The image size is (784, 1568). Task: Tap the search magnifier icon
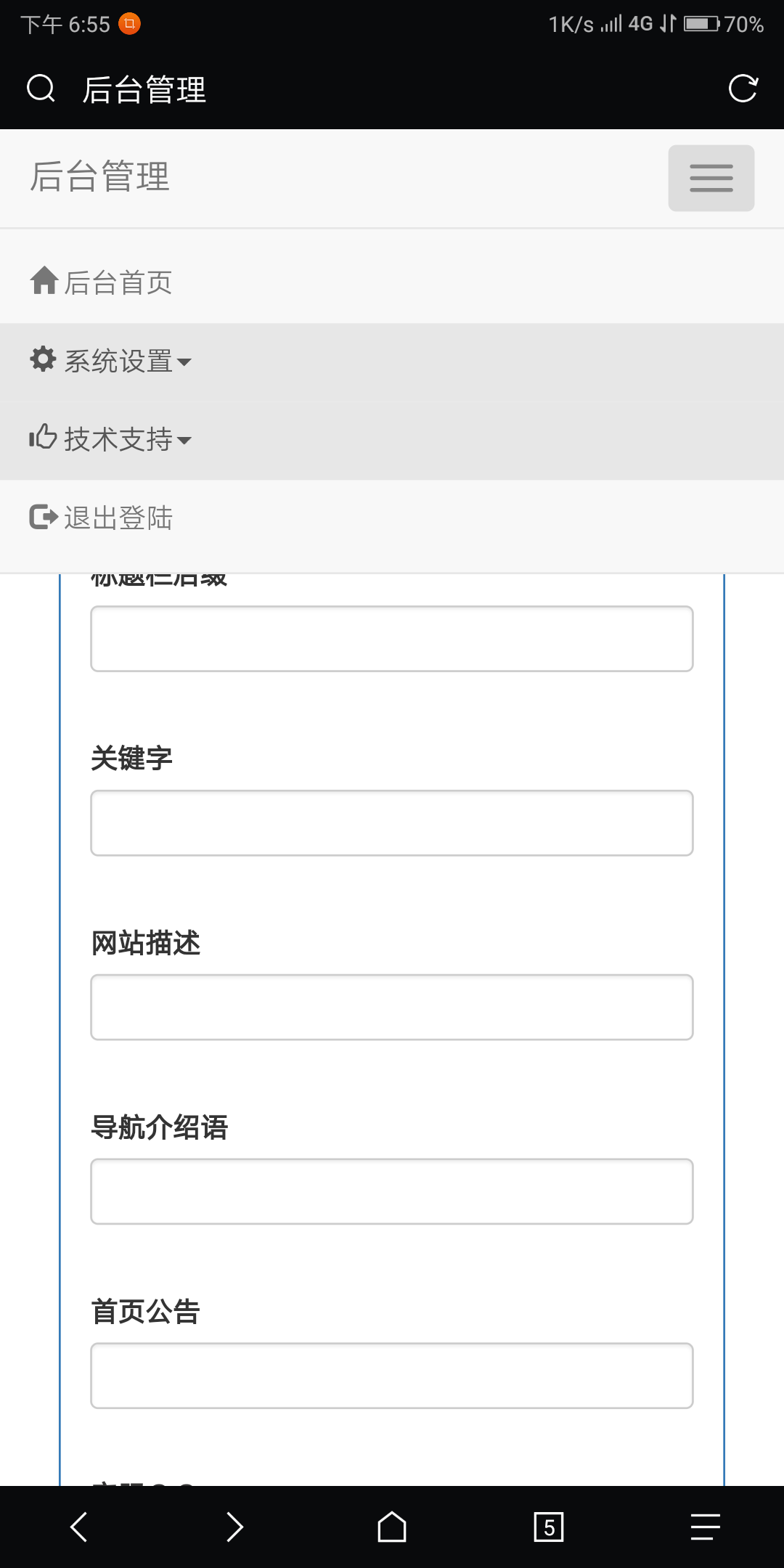click(41, 89)
